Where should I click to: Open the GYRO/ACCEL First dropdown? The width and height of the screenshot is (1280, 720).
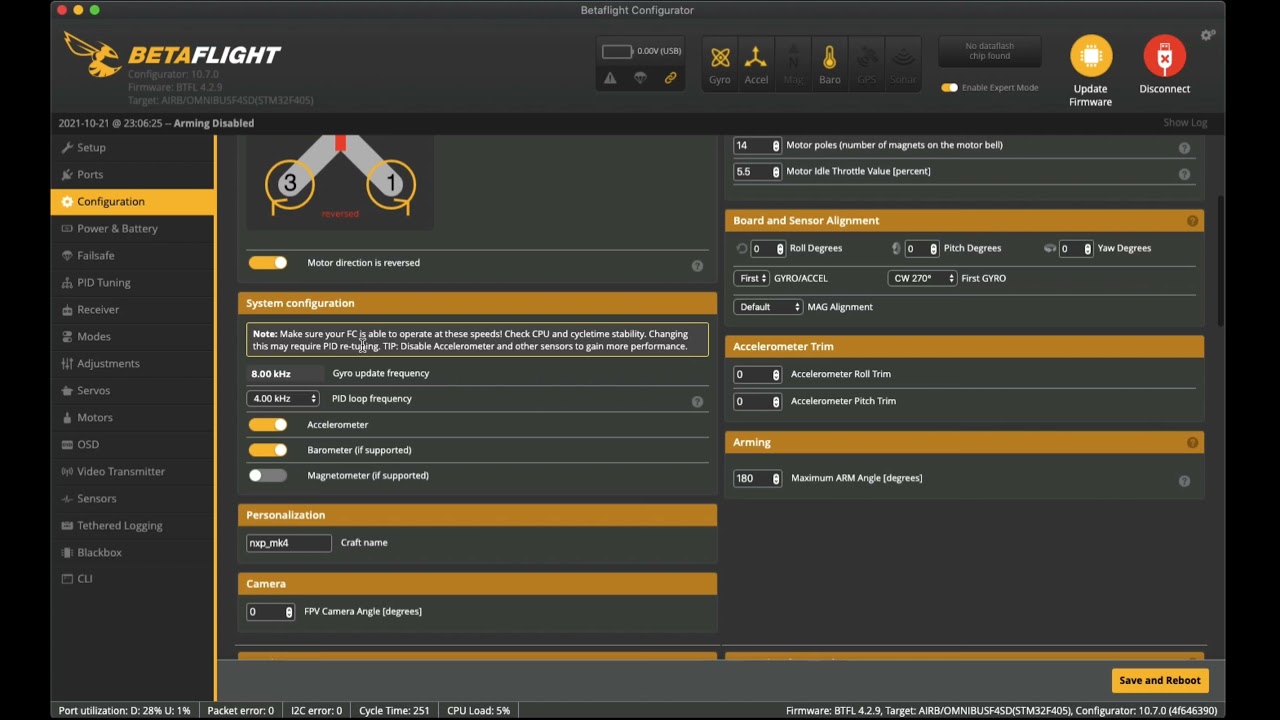coord(751,278)
